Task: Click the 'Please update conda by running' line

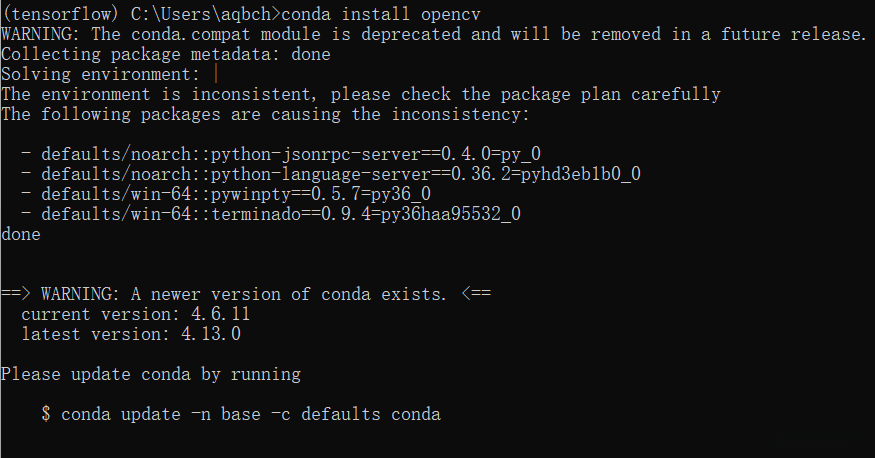Action: (x=150, y=374)
